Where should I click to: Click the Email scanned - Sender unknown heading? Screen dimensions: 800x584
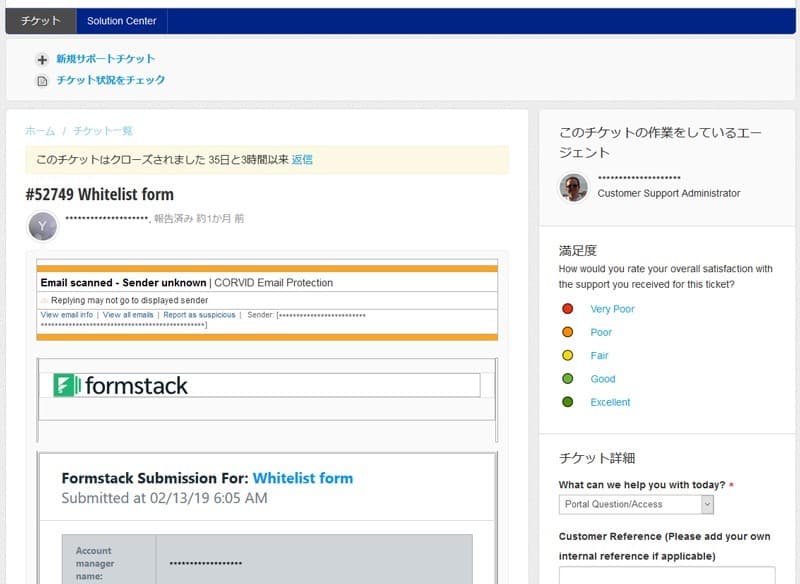tap(123, 283)
